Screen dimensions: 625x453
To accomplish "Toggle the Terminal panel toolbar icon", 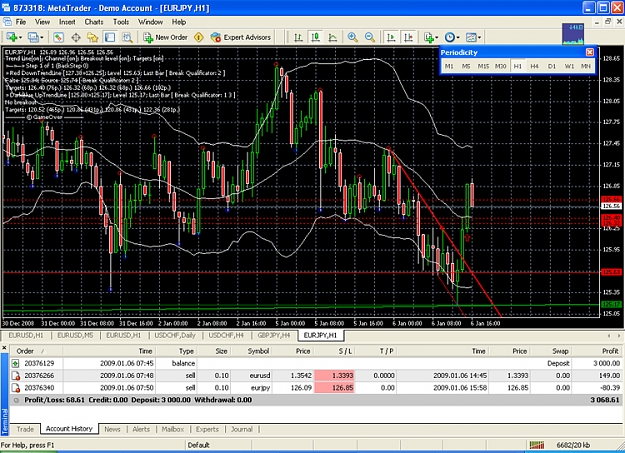I will coord(110,37).
